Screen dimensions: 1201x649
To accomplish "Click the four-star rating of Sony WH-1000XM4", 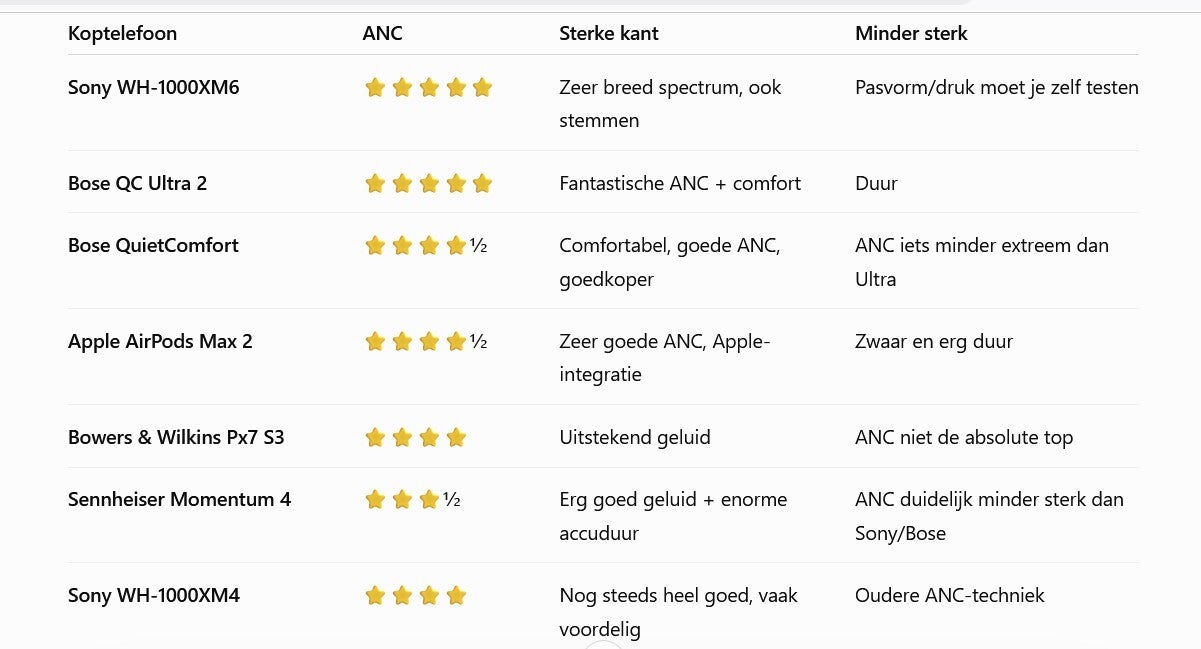I will 416,596.
